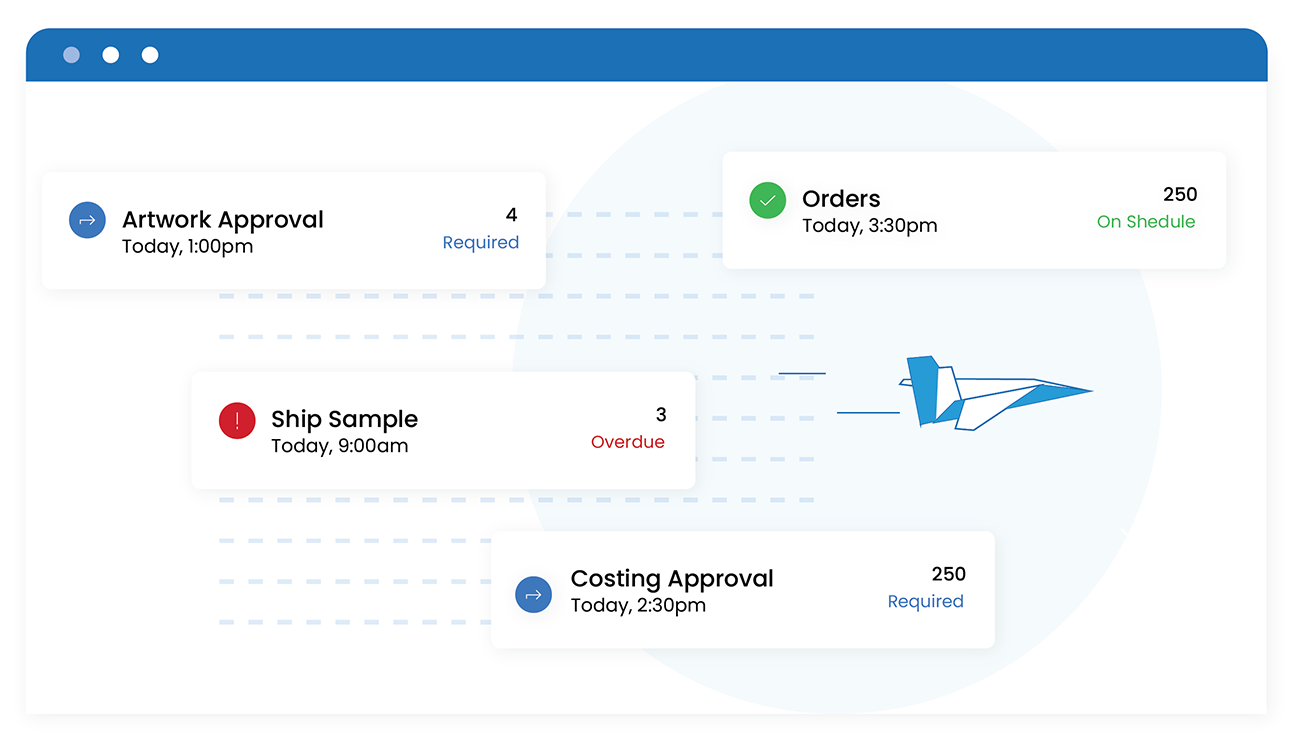Open the Ship Sample task title
The height and width of the screenshot is (742, 1300).
click(x=345, y=419)
